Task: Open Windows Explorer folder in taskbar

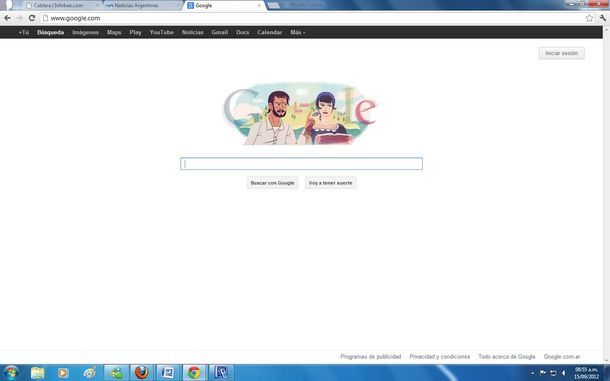Action: pyautogui.click(x=38, y=373)
